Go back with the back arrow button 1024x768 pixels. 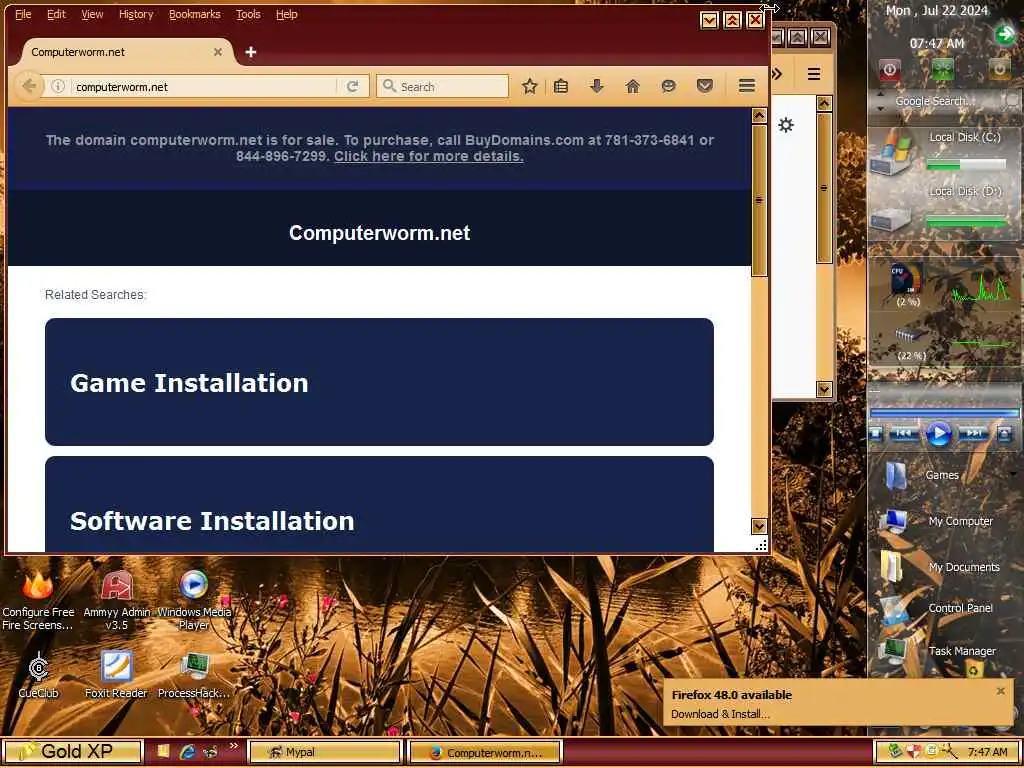coord(29,86)
